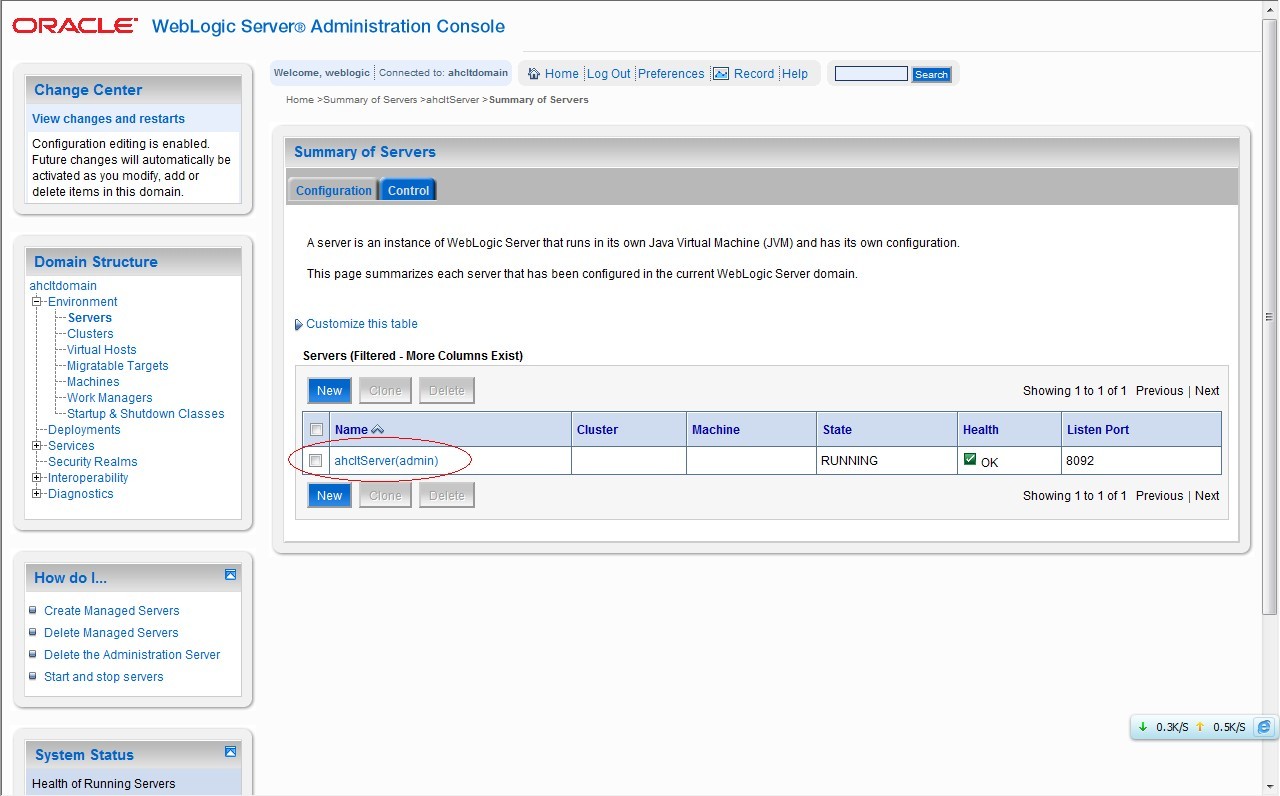The height and width of the screenshot is (796, 1280).
Task: Select Clusters in the Domain Structure tree
Action: 90,334
